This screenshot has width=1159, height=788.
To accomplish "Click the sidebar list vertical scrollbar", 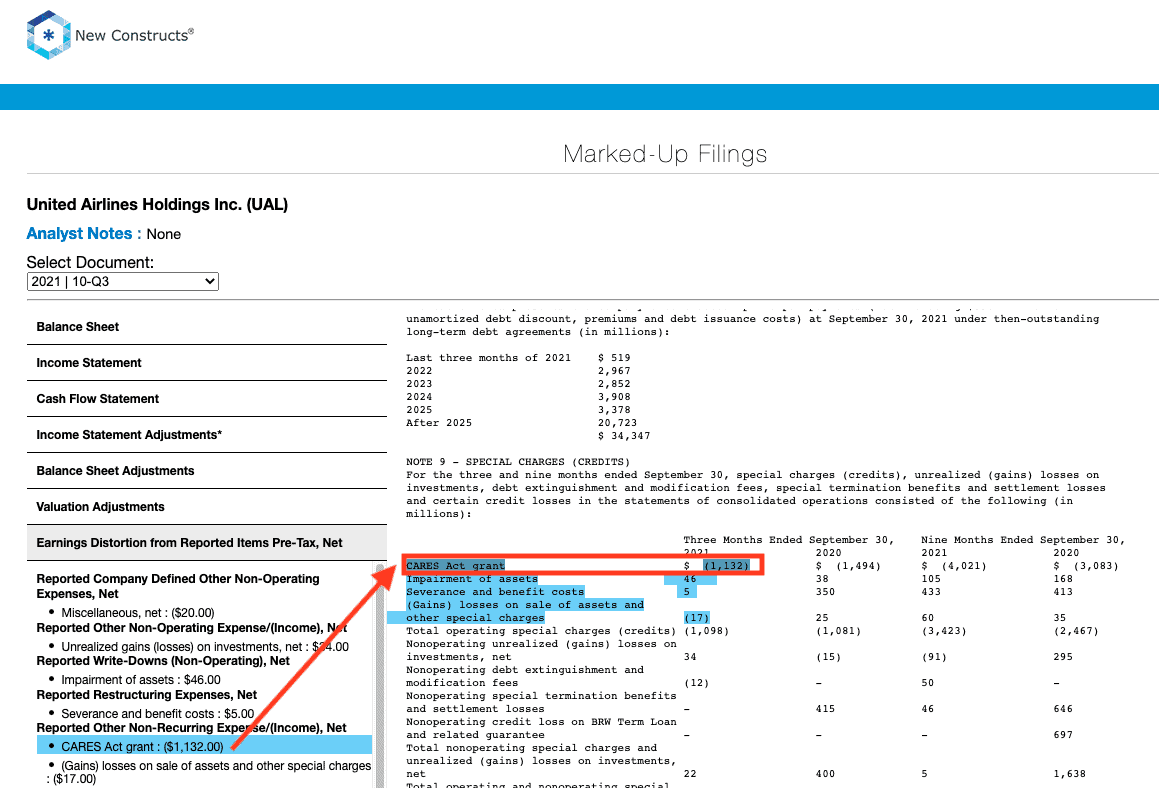I will click(x=380, y=674).
